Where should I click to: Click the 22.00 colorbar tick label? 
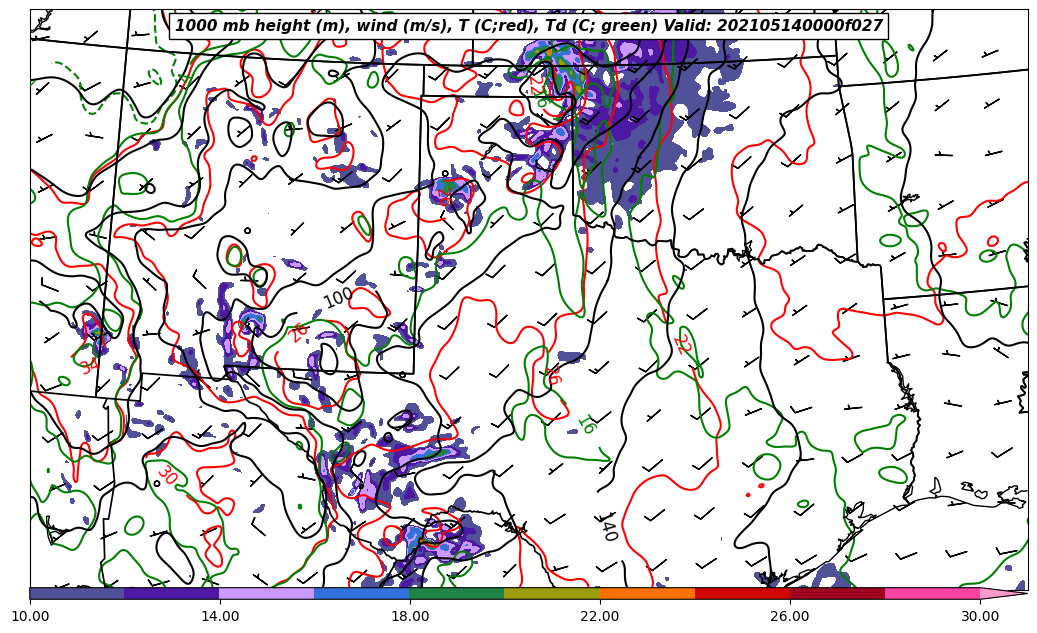[600, 616]
